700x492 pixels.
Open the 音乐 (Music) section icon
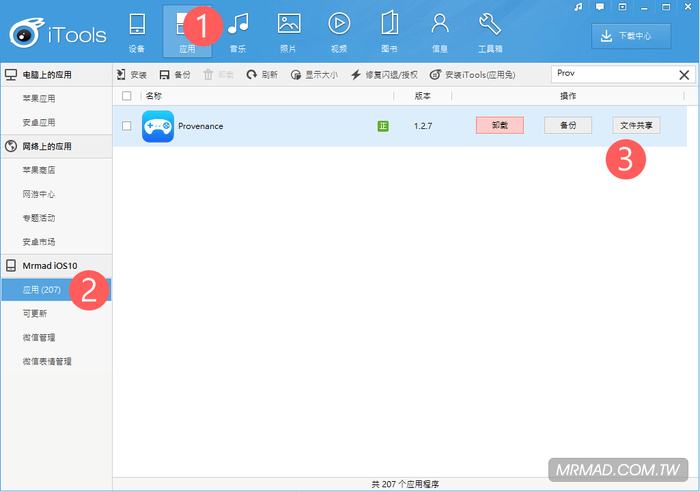(x=239, y=25)
